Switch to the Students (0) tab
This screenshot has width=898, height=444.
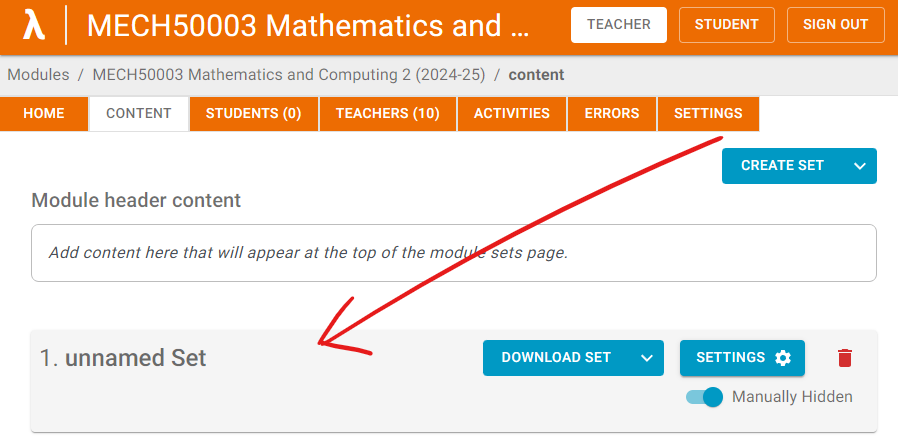253,113
